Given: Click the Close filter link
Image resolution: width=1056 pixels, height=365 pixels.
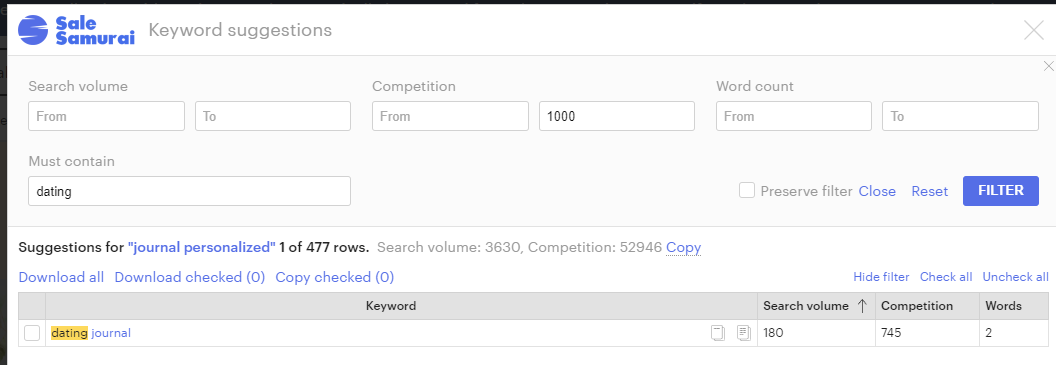Looking at the screenshot, I should tap(877, 191).
